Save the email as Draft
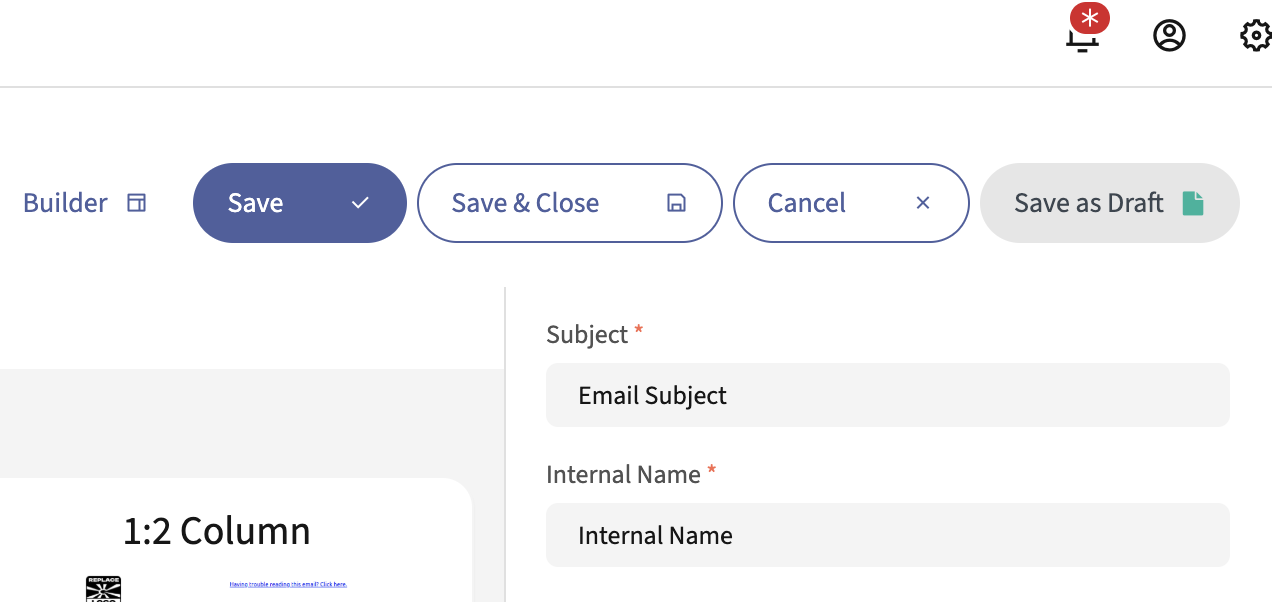The width and height of the screenshot is (1272, 602). click(x=1089, y=203)
